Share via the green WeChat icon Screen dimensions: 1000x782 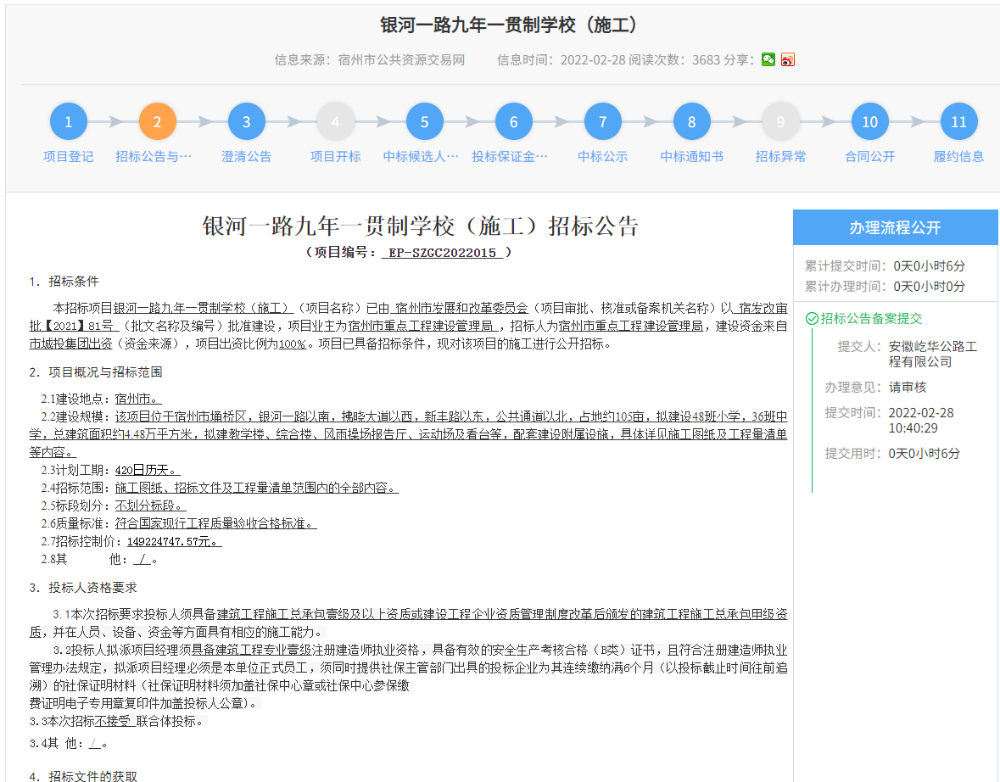tap(768, 59)
